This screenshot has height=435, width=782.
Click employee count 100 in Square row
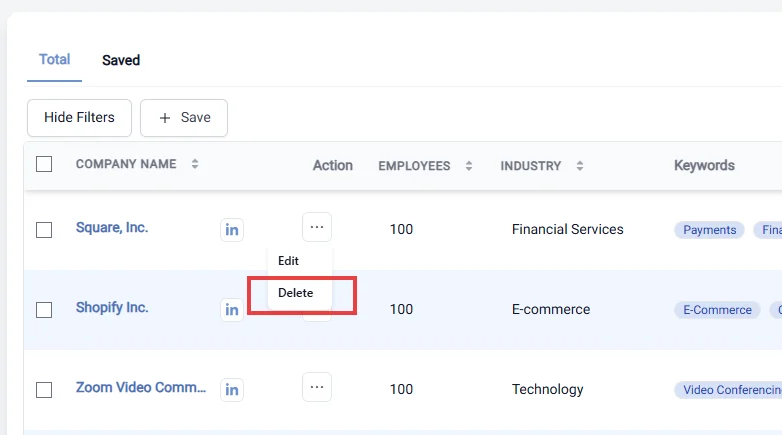pyautogui.click(x=401, y=229)
